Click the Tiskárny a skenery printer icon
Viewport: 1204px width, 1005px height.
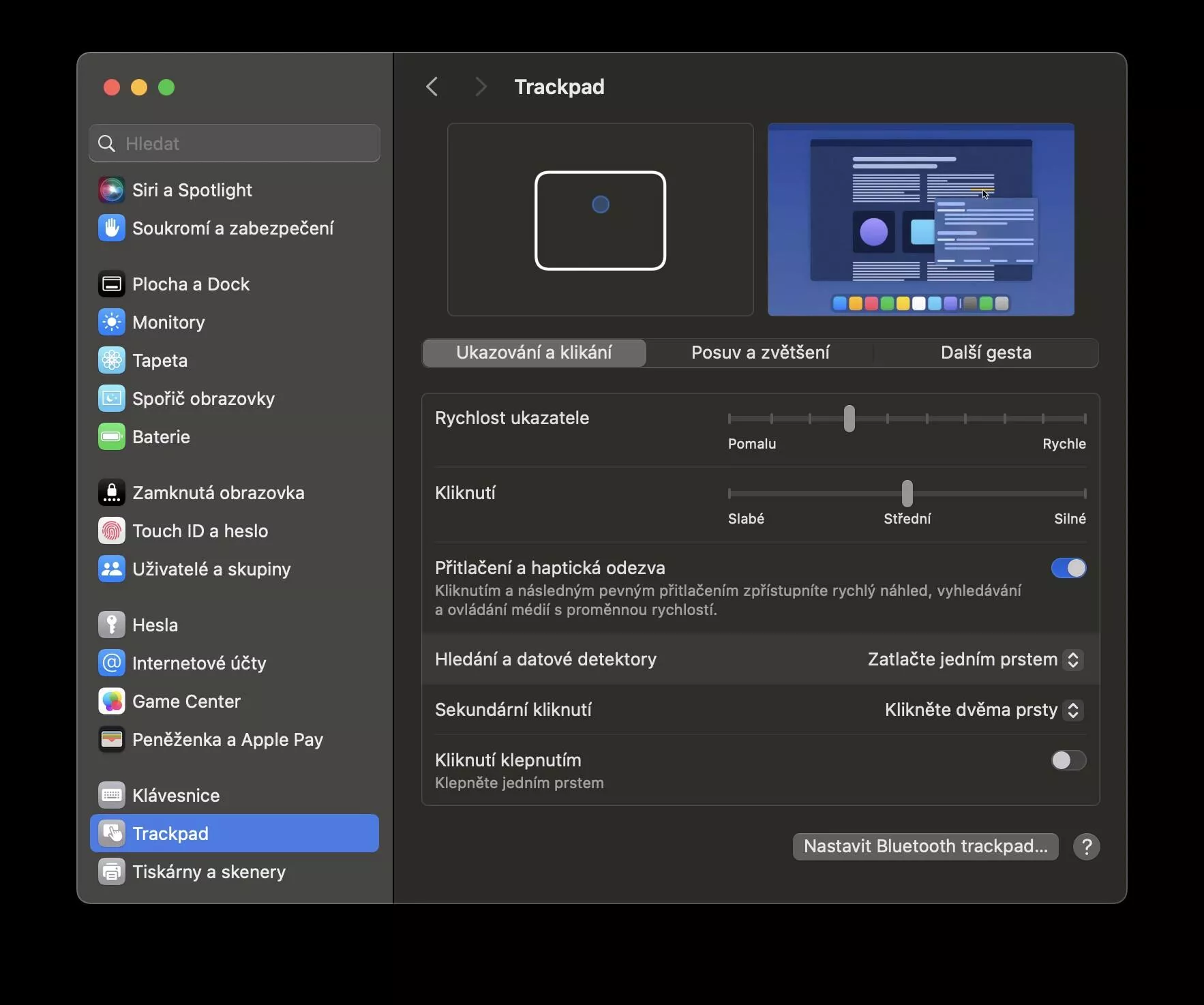[x=111, y=872]
